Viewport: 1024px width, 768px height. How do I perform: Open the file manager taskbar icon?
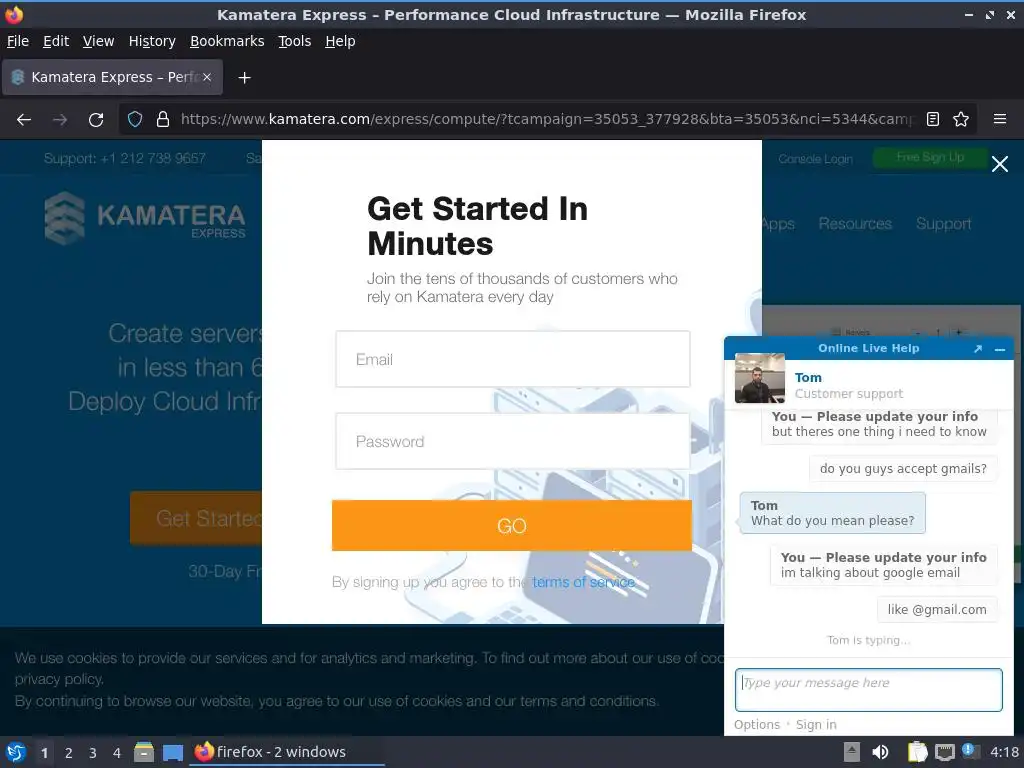(x=144, y=752)
